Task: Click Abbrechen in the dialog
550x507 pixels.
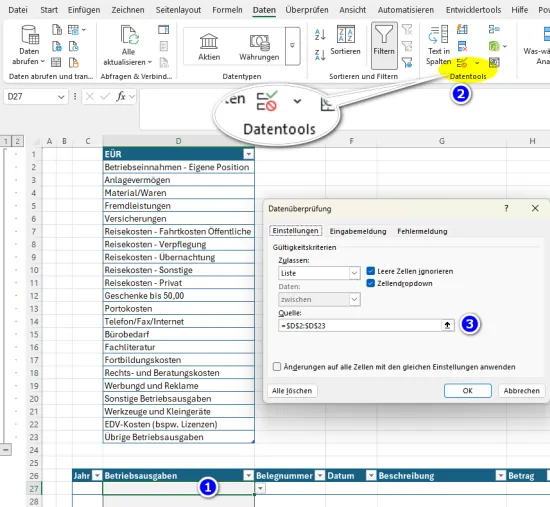Action: pyautogui.click(x=522, y=391)
